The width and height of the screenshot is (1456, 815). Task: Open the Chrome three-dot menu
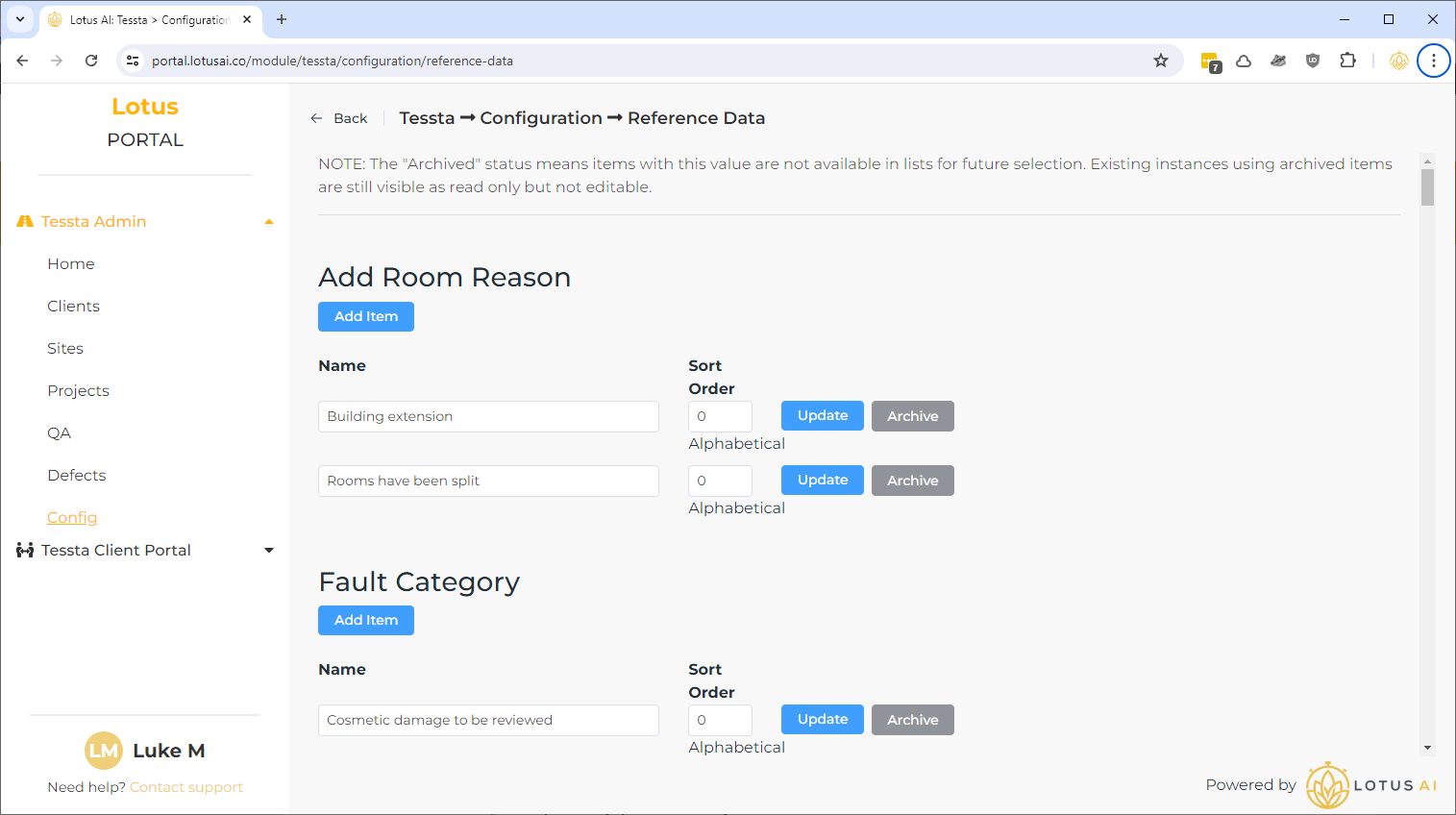(1433, 61)
